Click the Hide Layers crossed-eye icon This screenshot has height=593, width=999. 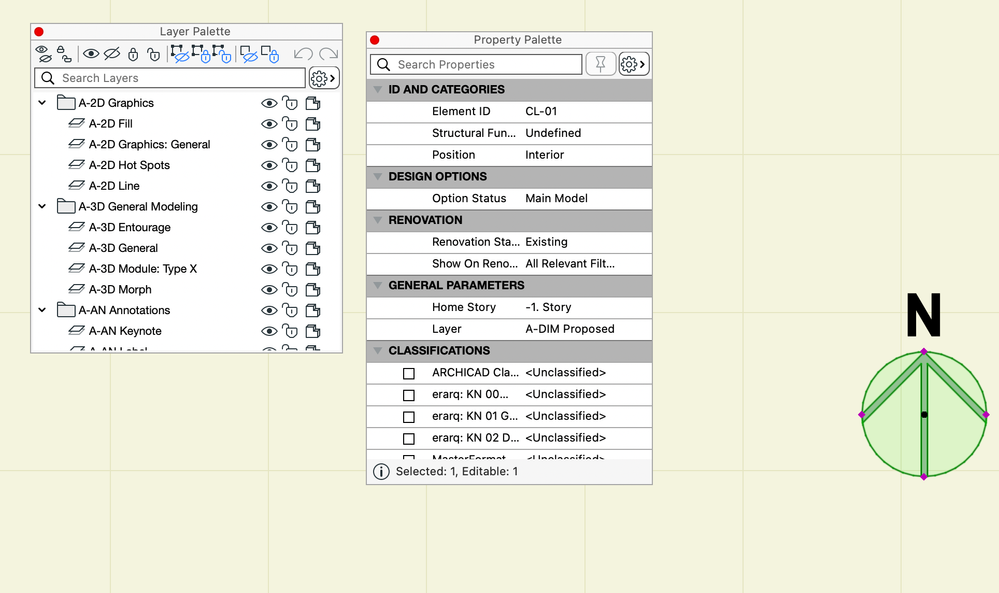pyautogui.click(x=112, y=54)
